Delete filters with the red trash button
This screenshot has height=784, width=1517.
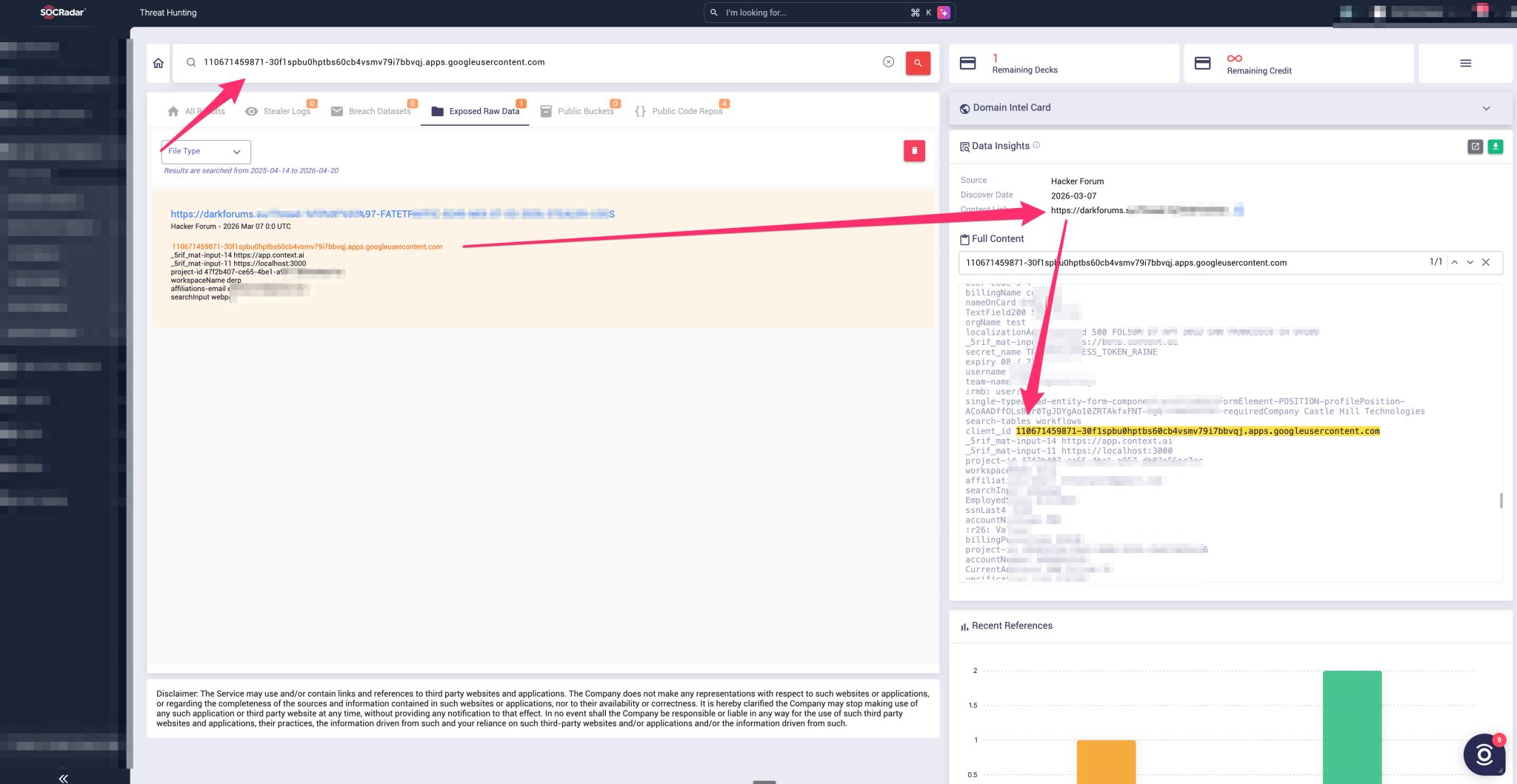point(914,151)
